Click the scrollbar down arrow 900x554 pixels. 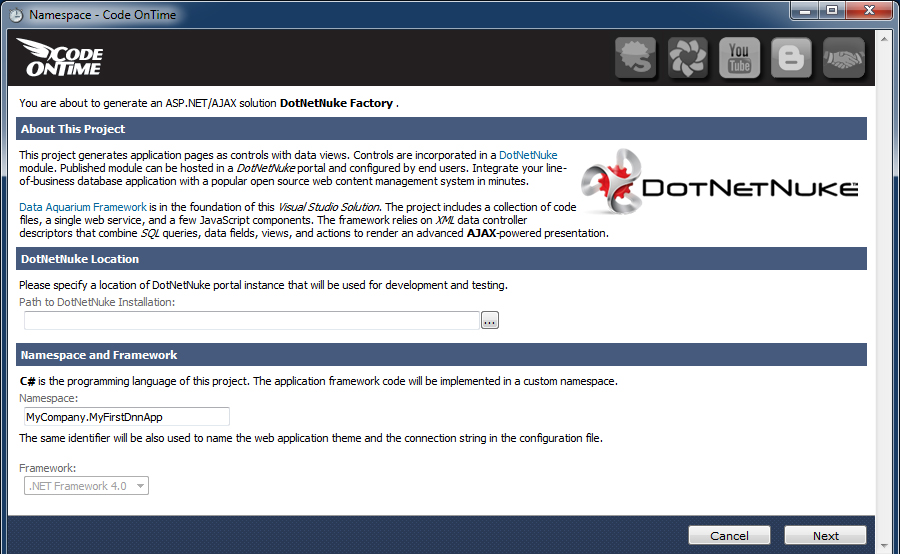[884, 545]
